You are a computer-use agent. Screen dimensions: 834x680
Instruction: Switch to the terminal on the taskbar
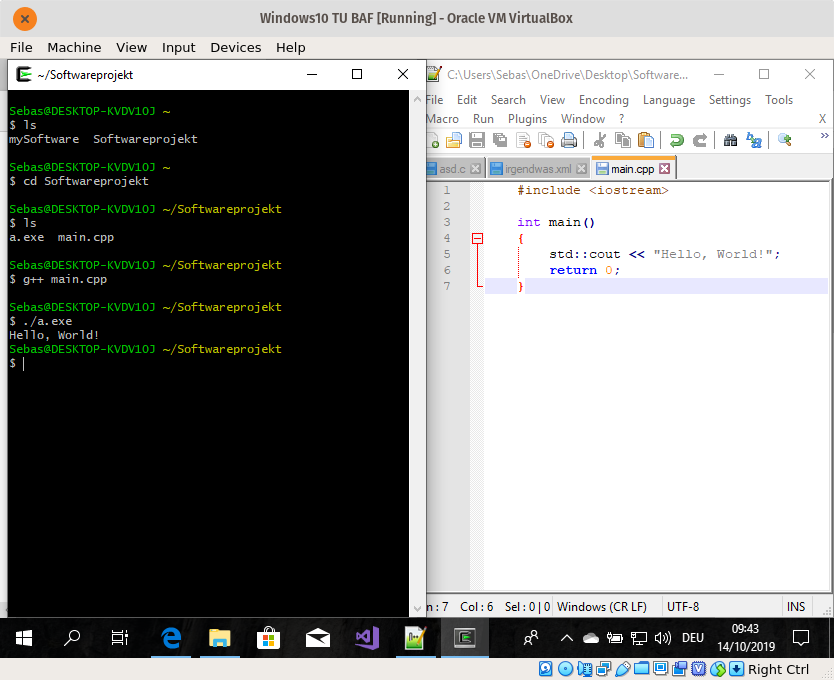(464, 637)
